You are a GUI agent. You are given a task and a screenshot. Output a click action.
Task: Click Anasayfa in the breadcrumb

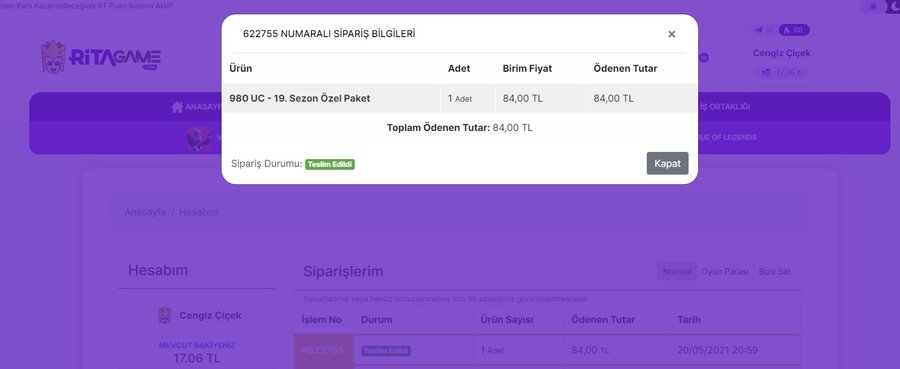pyautogui.click(x=145, y=212)
